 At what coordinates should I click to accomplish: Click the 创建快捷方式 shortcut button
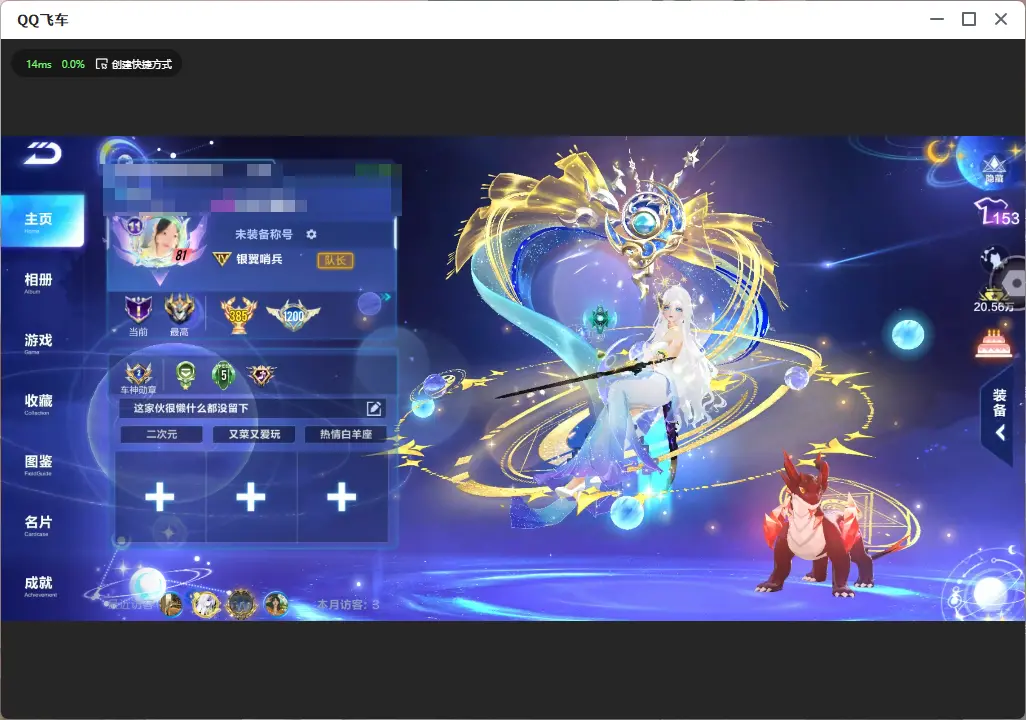coord(134,64)
